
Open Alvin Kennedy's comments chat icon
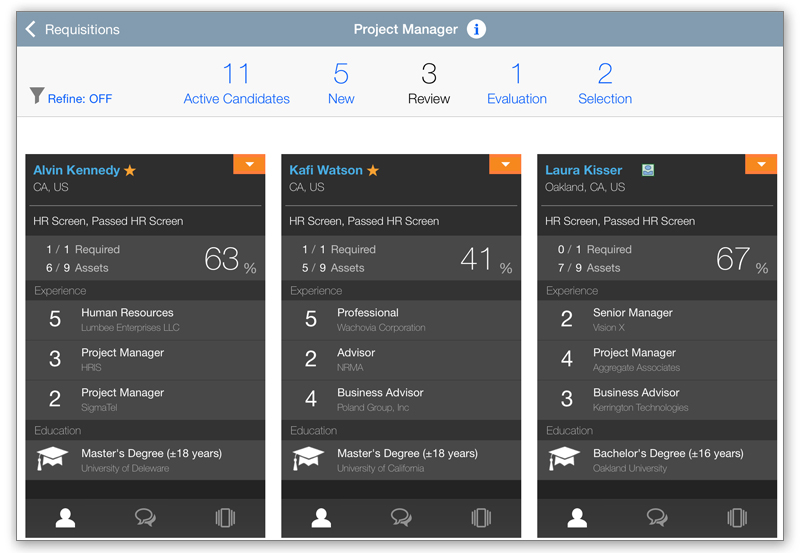pos(145,518)
